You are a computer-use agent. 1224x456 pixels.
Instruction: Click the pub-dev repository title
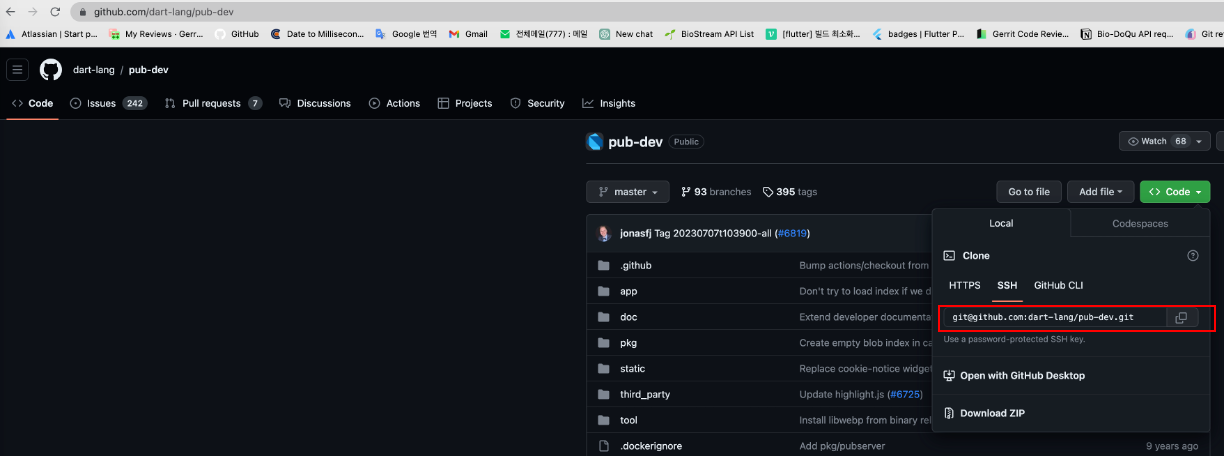pos(635,142)
